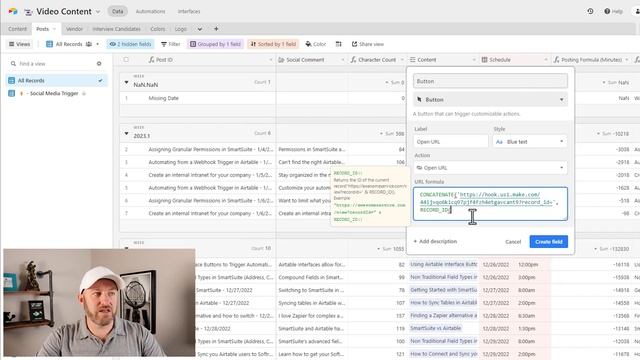The width and height of the screenshot is (640, 360).
Task: Click Add description link
Action: [435, 242]
